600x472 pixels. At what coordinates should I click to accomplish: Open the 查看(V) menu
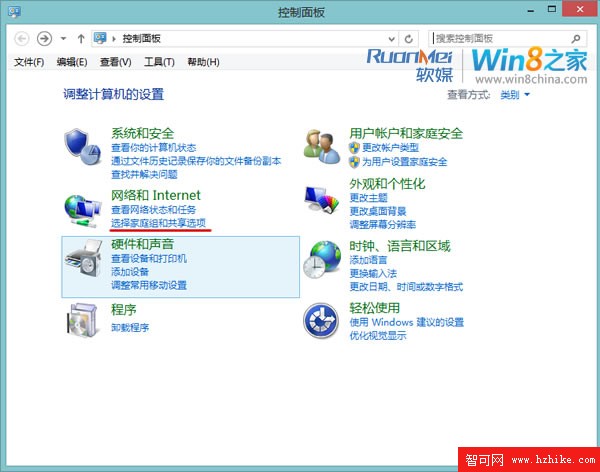click(x=116, y=62)
